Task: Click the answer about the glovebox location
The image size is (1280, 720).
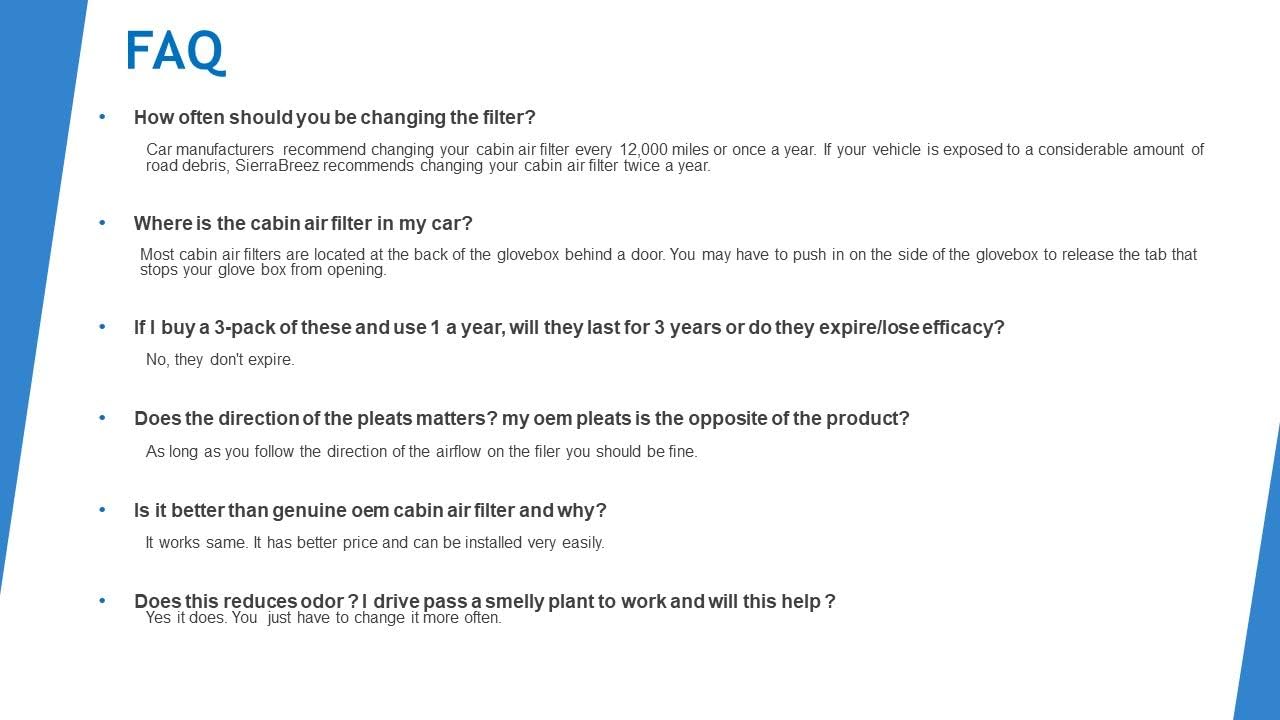Action: (x=668, y=262)
